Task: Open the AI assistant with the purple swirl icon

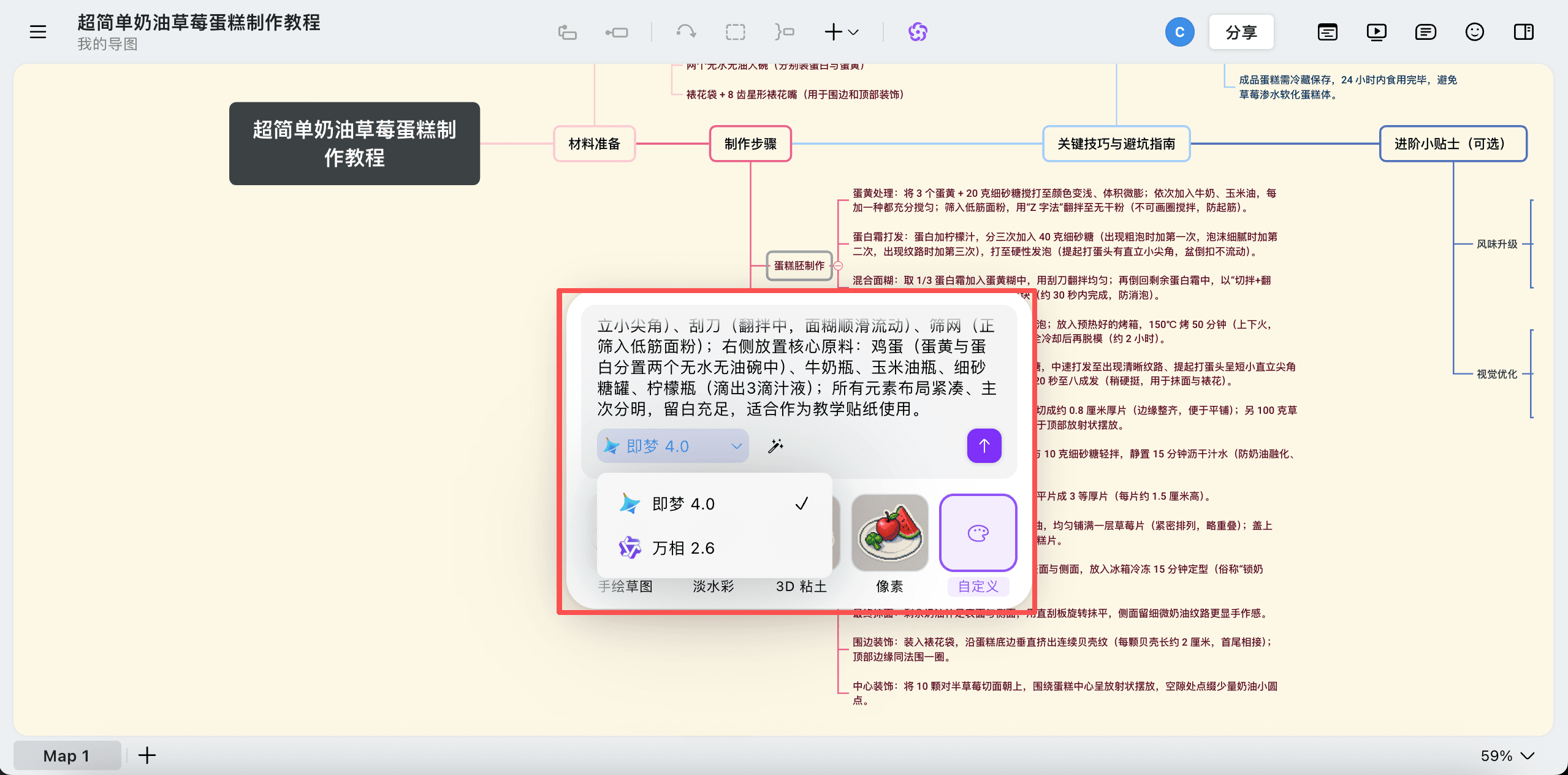Action: click(x=917, y=31)
